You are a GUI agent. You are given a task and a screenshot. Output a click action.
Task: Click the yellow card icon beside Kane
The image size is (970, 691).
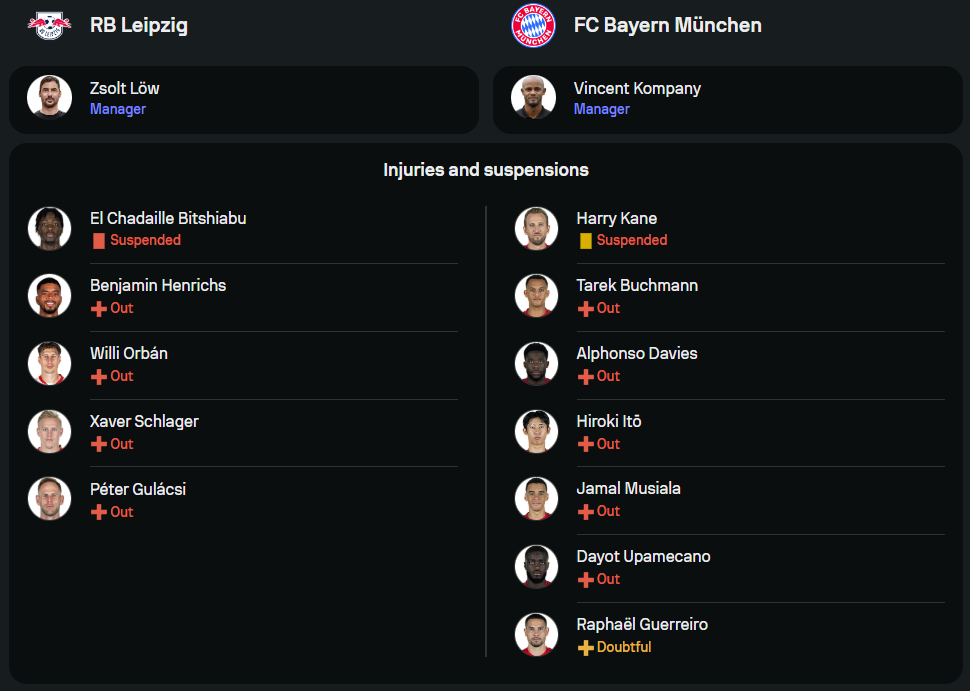point(585,241)
